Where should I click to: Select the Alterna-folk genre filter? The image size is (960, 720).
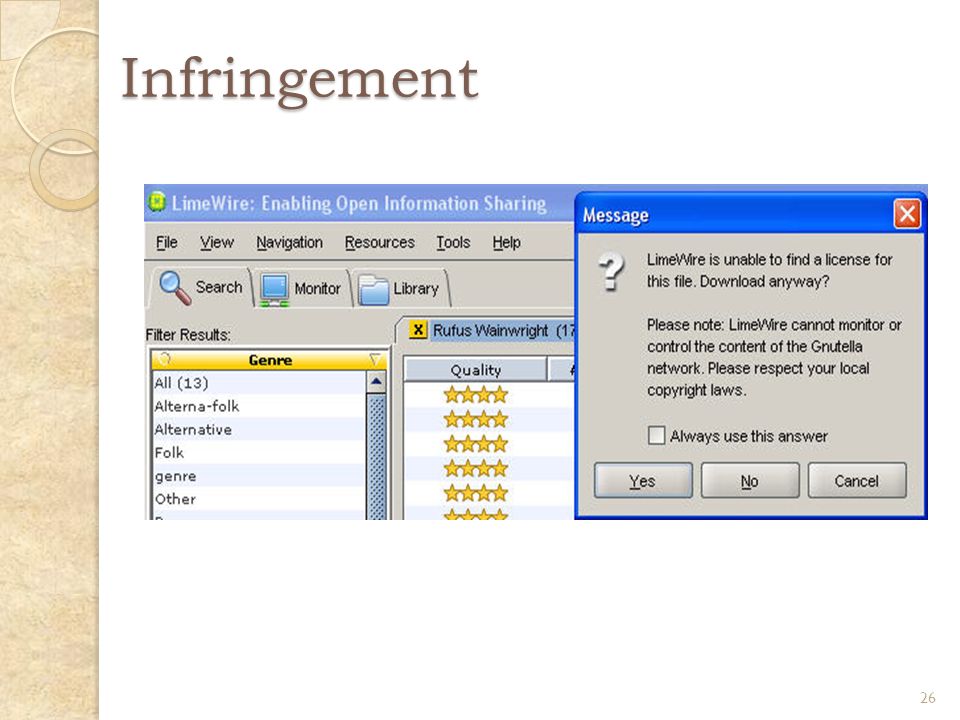click(258, 406)
